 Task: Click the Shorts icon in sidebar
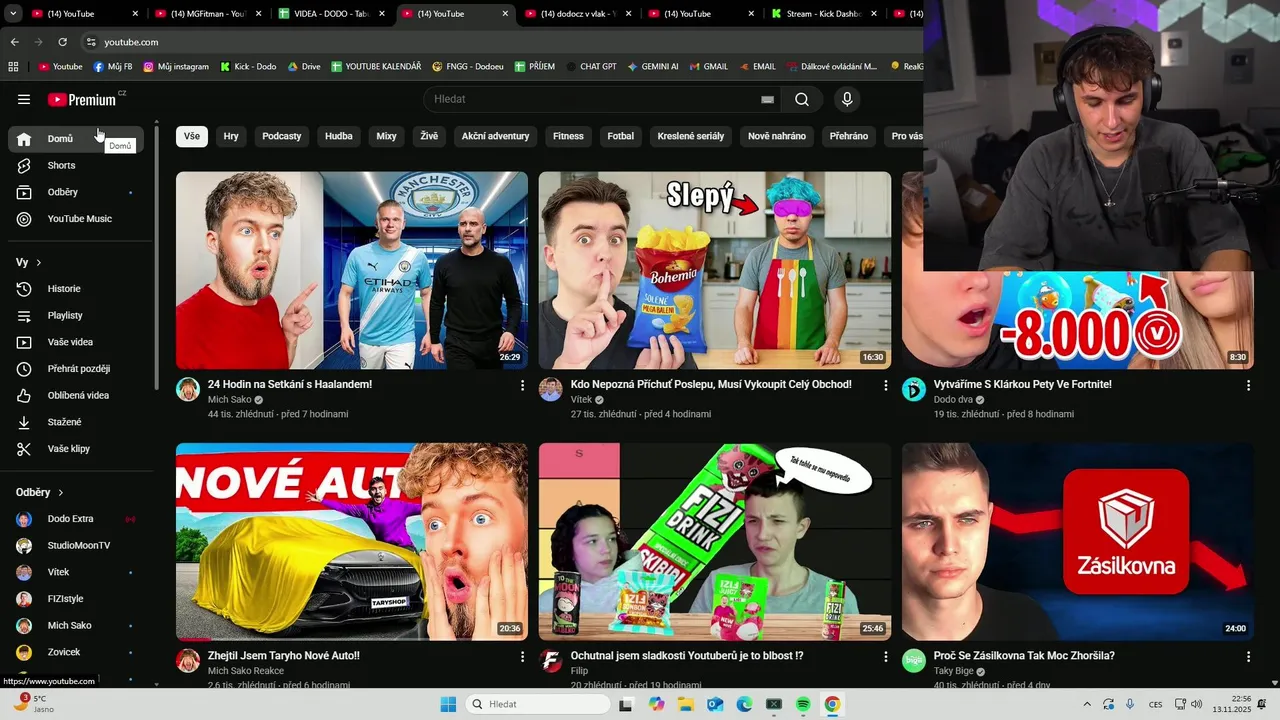click(24, 165)
